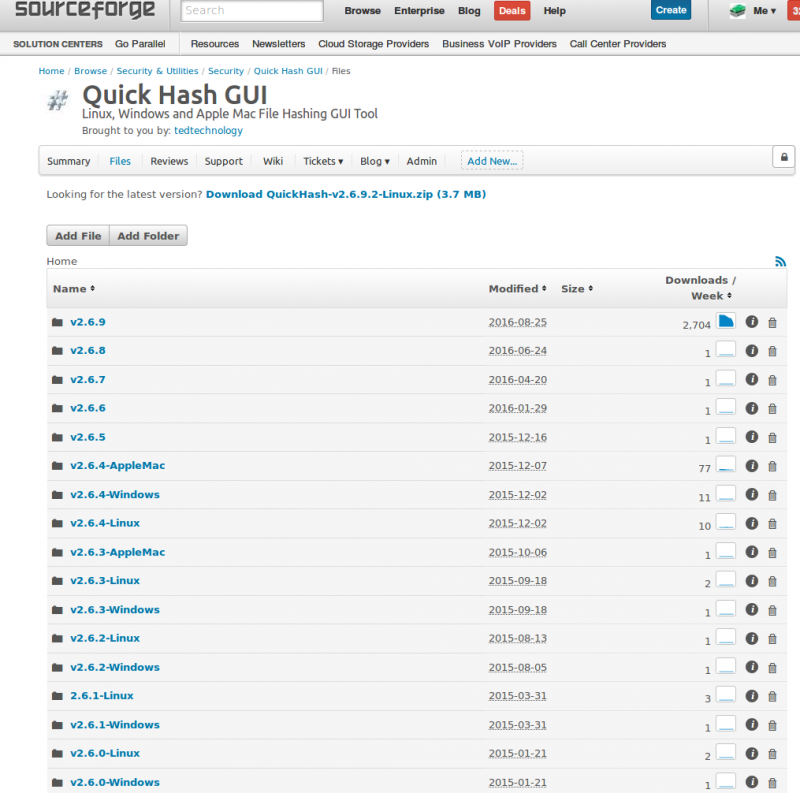Sort files by Downloads / Week

tap(699, 287)
